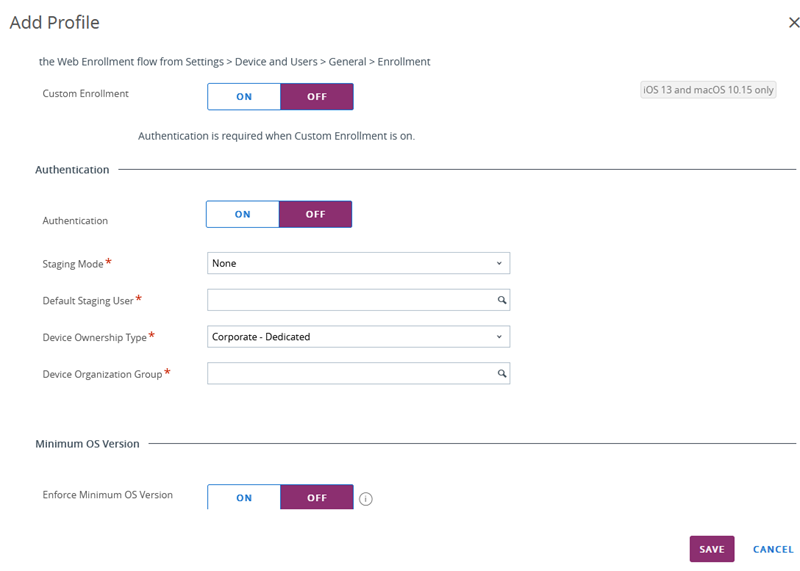Turn Custom Enrollment ON

[x=244, y=96]
